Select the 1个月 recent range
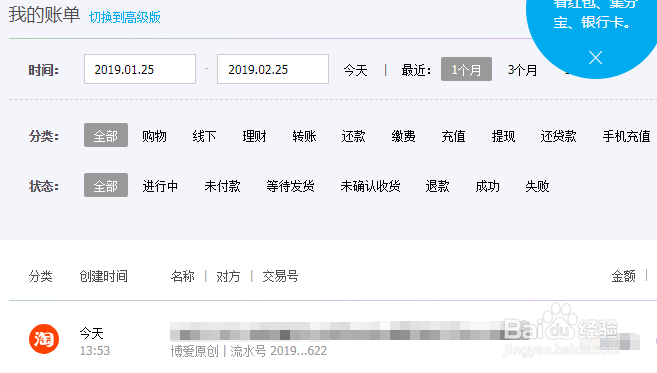This screenshot has height=373, width=657. (x=466, y=69)
